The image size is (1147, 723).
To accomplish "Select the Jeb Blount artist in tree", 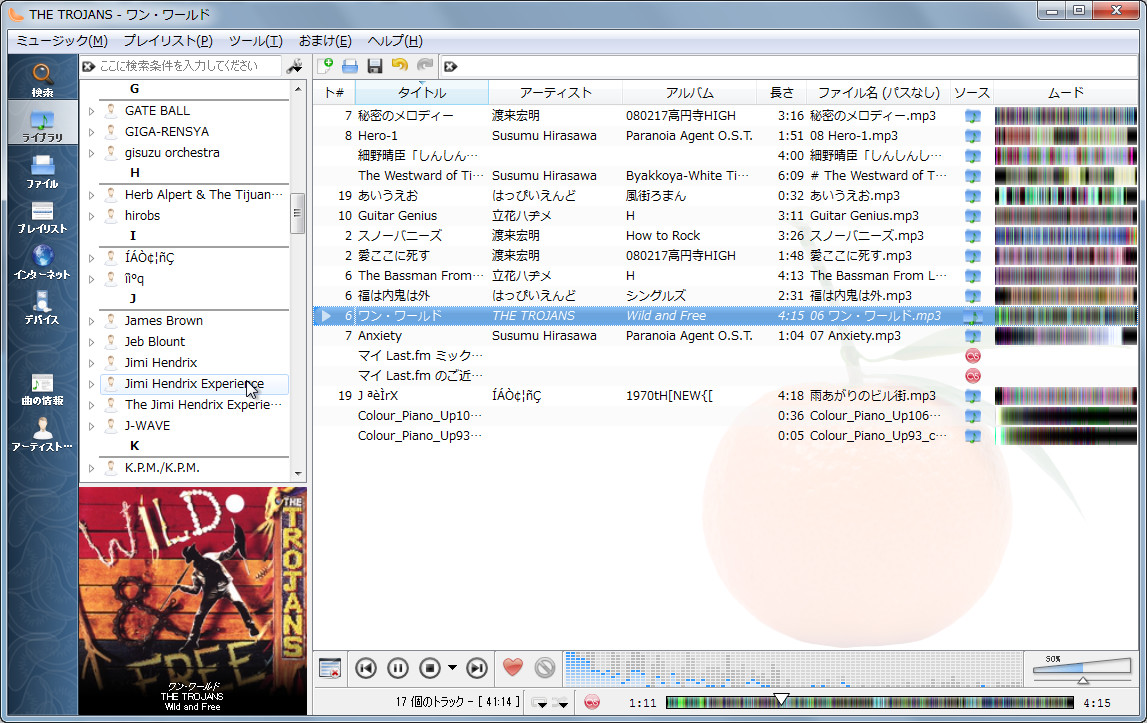I will coord(154,342).
